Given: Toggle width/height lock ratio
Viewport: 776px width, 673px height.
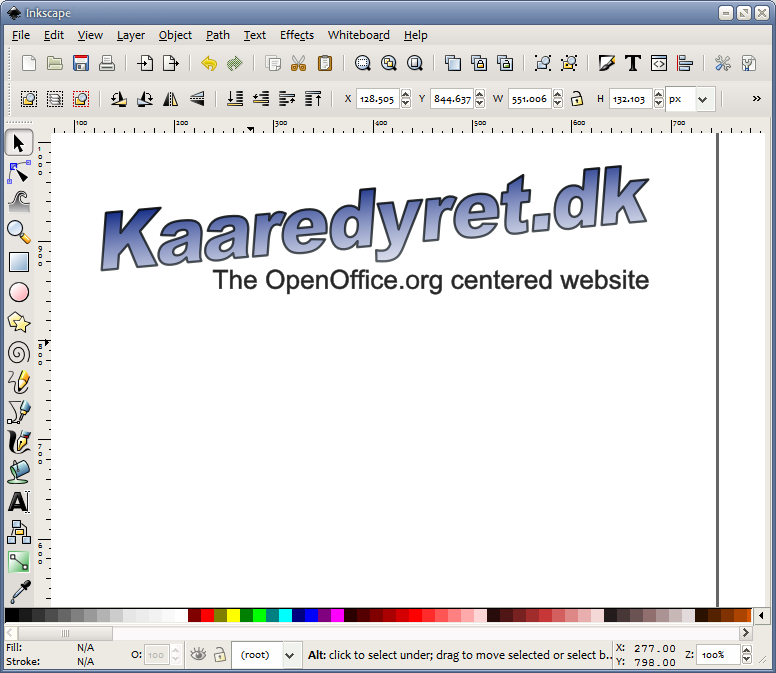Looking at the screenshot, I should coord(577,98).
